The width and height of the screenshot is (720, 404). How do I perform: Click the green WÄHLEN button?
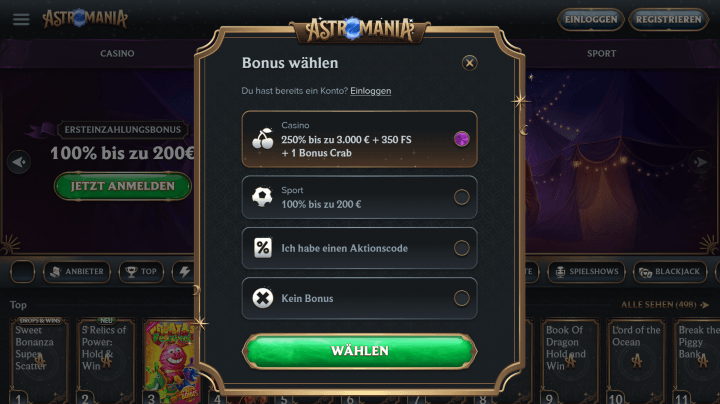tap(360, 351)
